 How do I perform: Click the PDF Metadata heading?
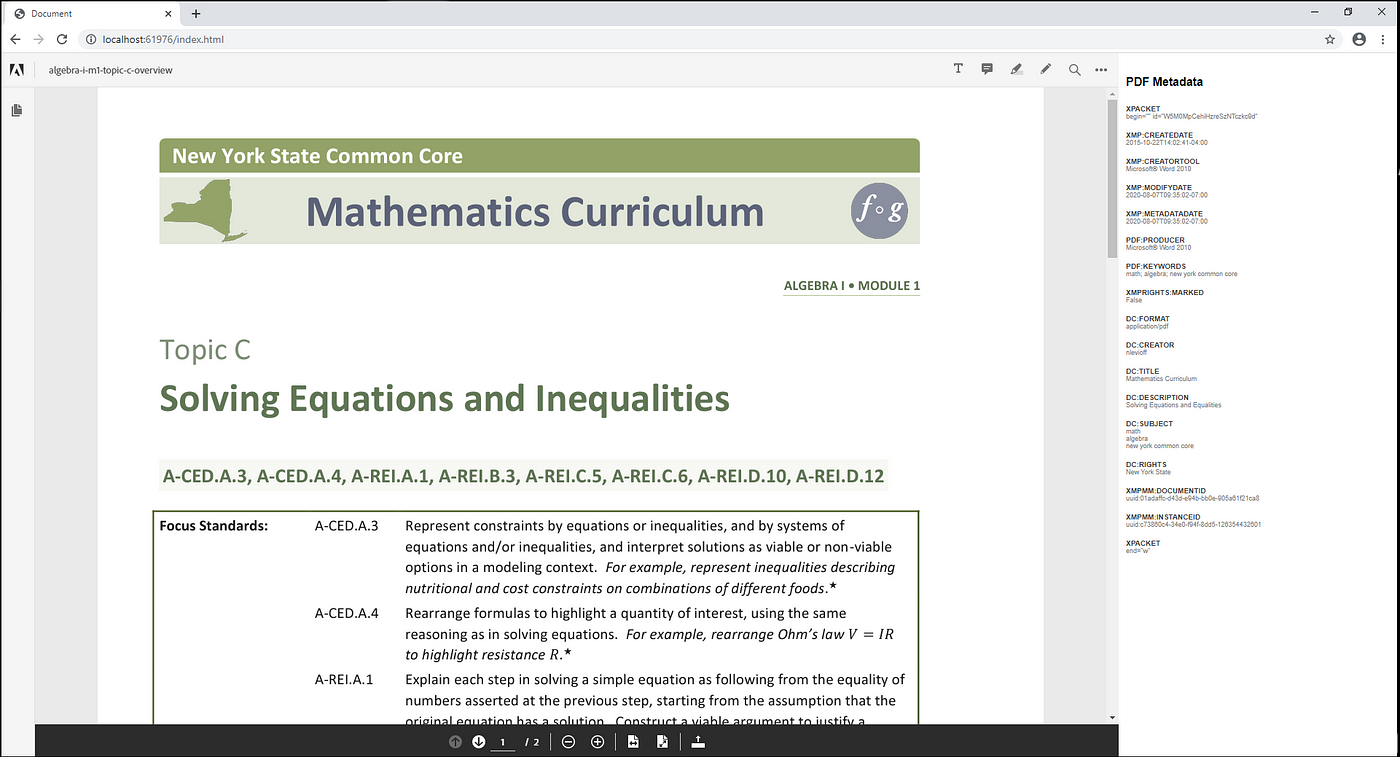[1164, 82]
